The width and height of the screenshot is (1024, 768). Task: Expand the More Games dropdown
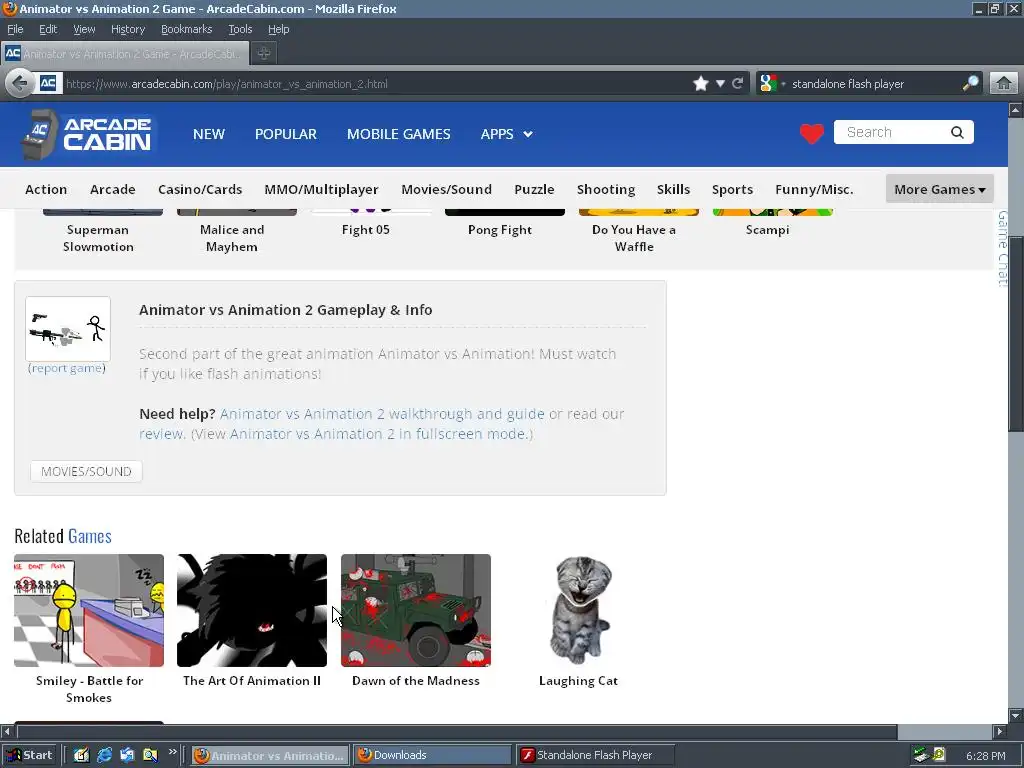point(940,189)
